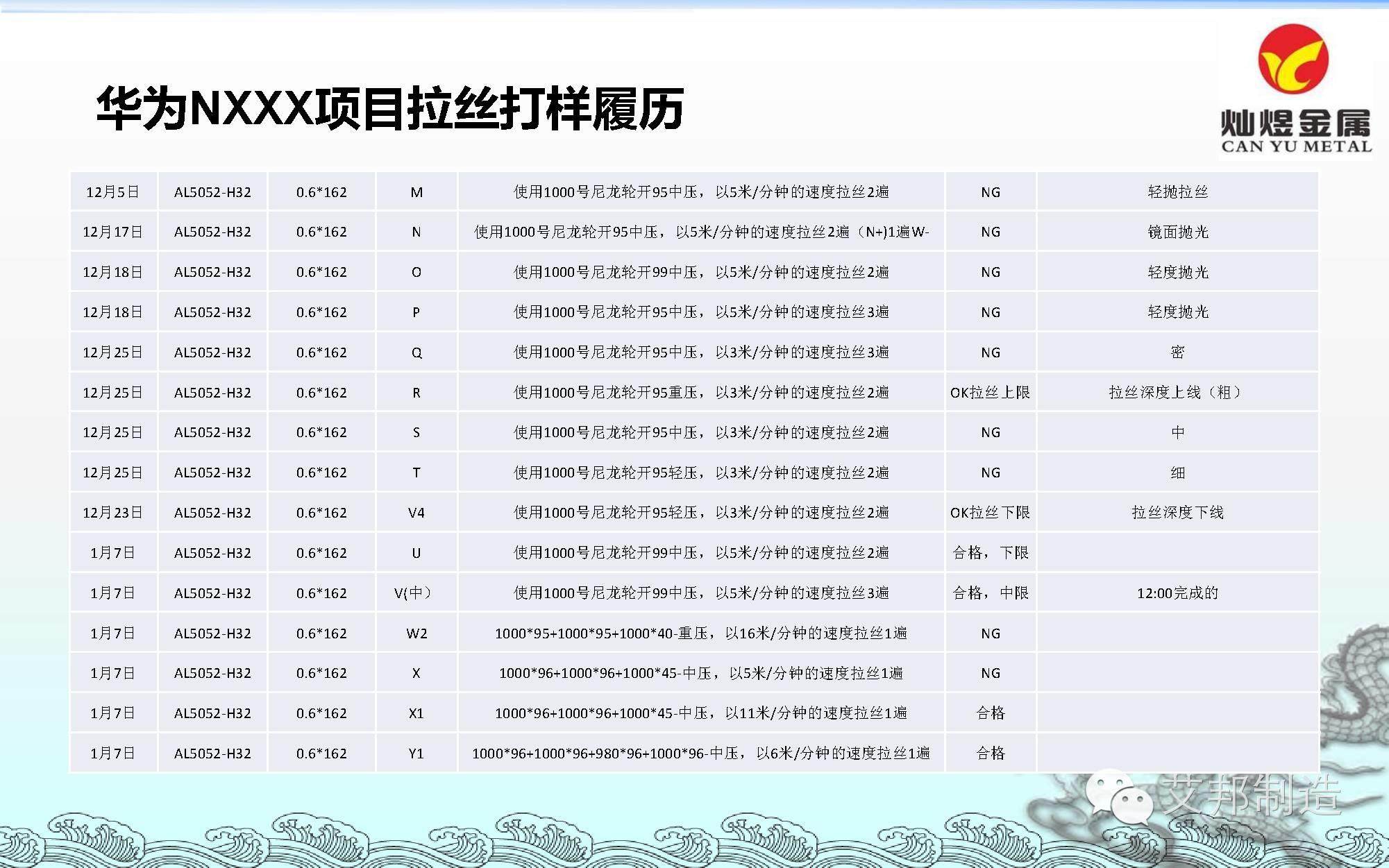Screen dimensions: 1389x868
Task: Click the X1 process text with "以11米/分钟"
Action: click(x=701, y=713)
